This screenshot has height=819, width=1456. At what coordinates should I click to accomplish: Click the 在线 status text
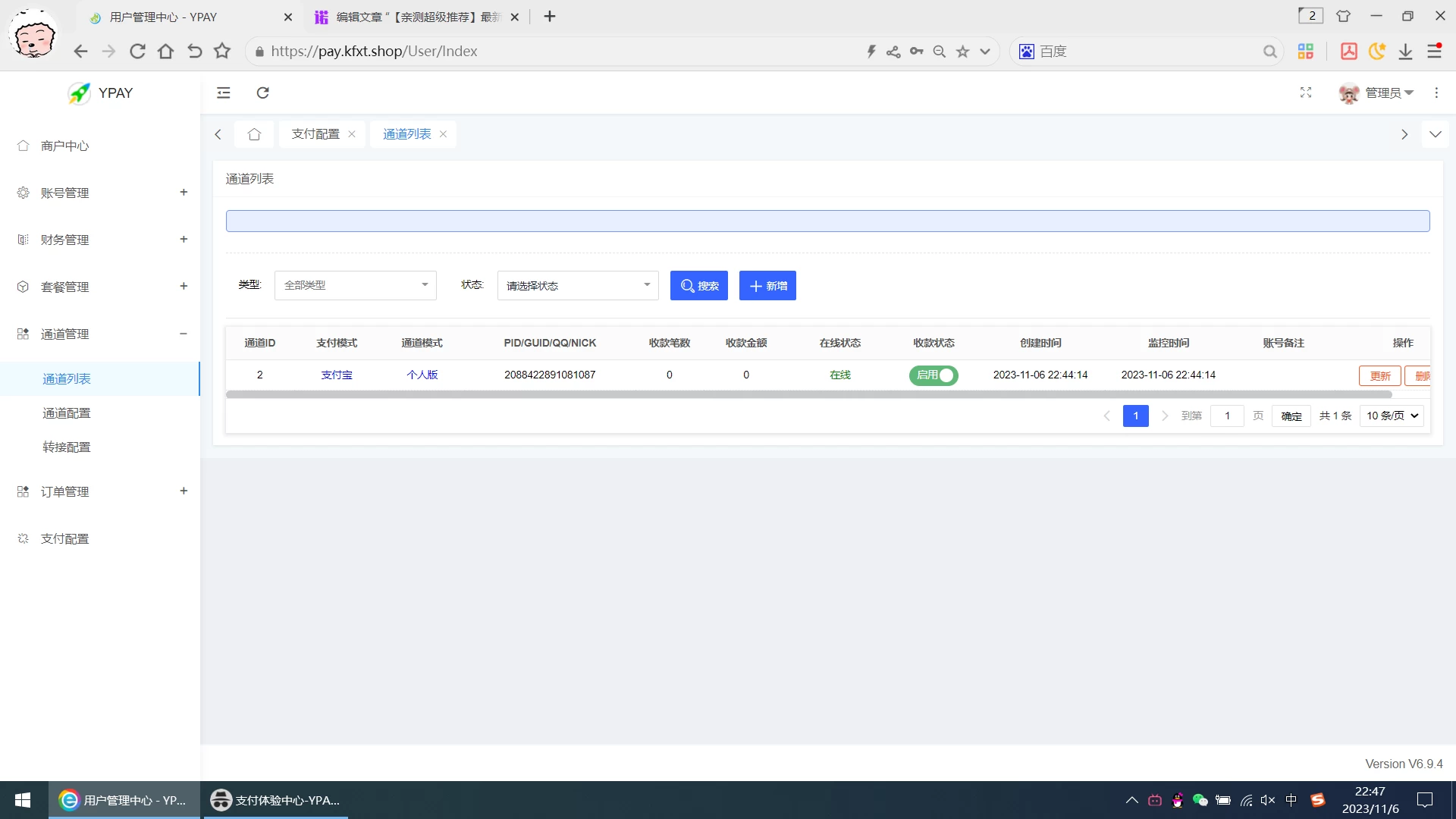[x=840, y=375]
